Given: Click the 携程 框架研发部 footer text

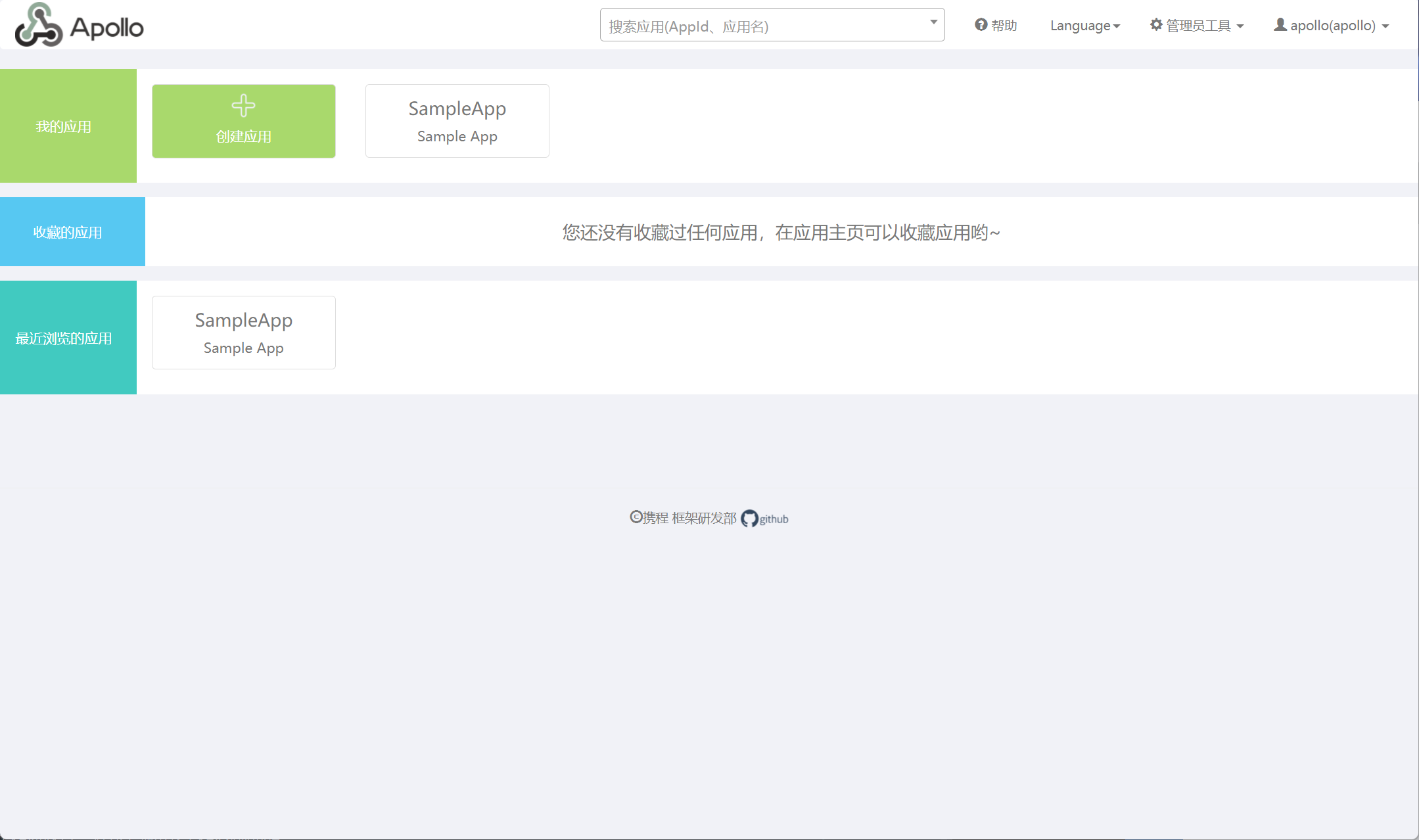Looking at the screenshot, I should (689, 518).
